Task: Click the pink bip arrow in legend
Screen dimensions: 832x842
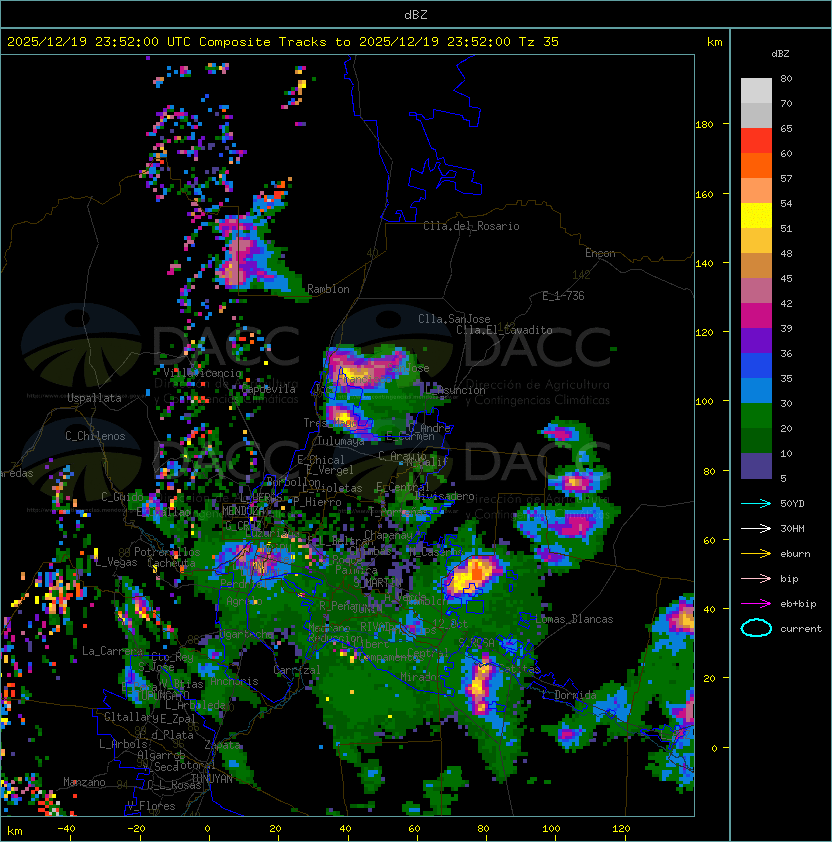Action: (756, 578)
